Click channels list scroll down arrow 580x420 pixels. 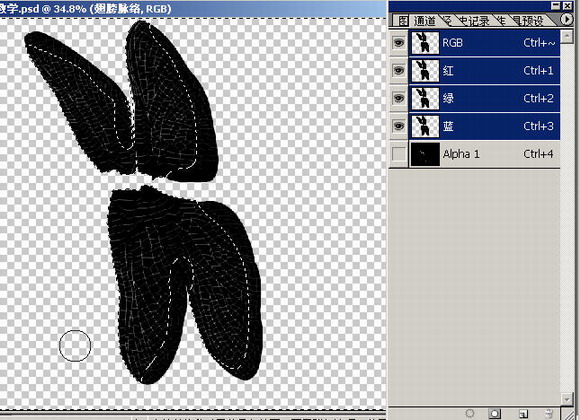pos(566,399)
